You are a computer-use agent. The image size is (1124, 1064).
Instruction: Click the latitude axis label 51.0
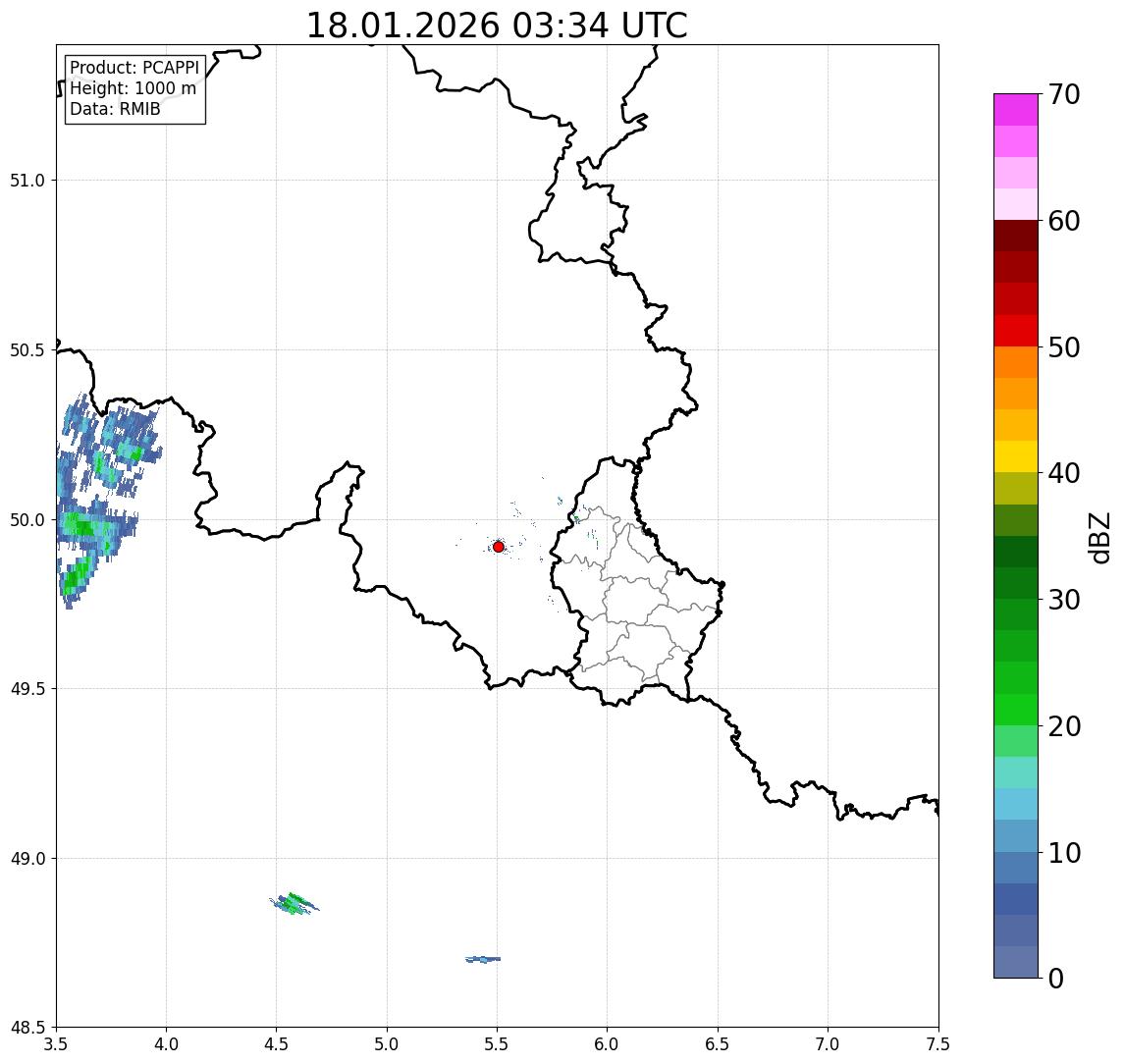pyautogui.click(x=27, y=181)
